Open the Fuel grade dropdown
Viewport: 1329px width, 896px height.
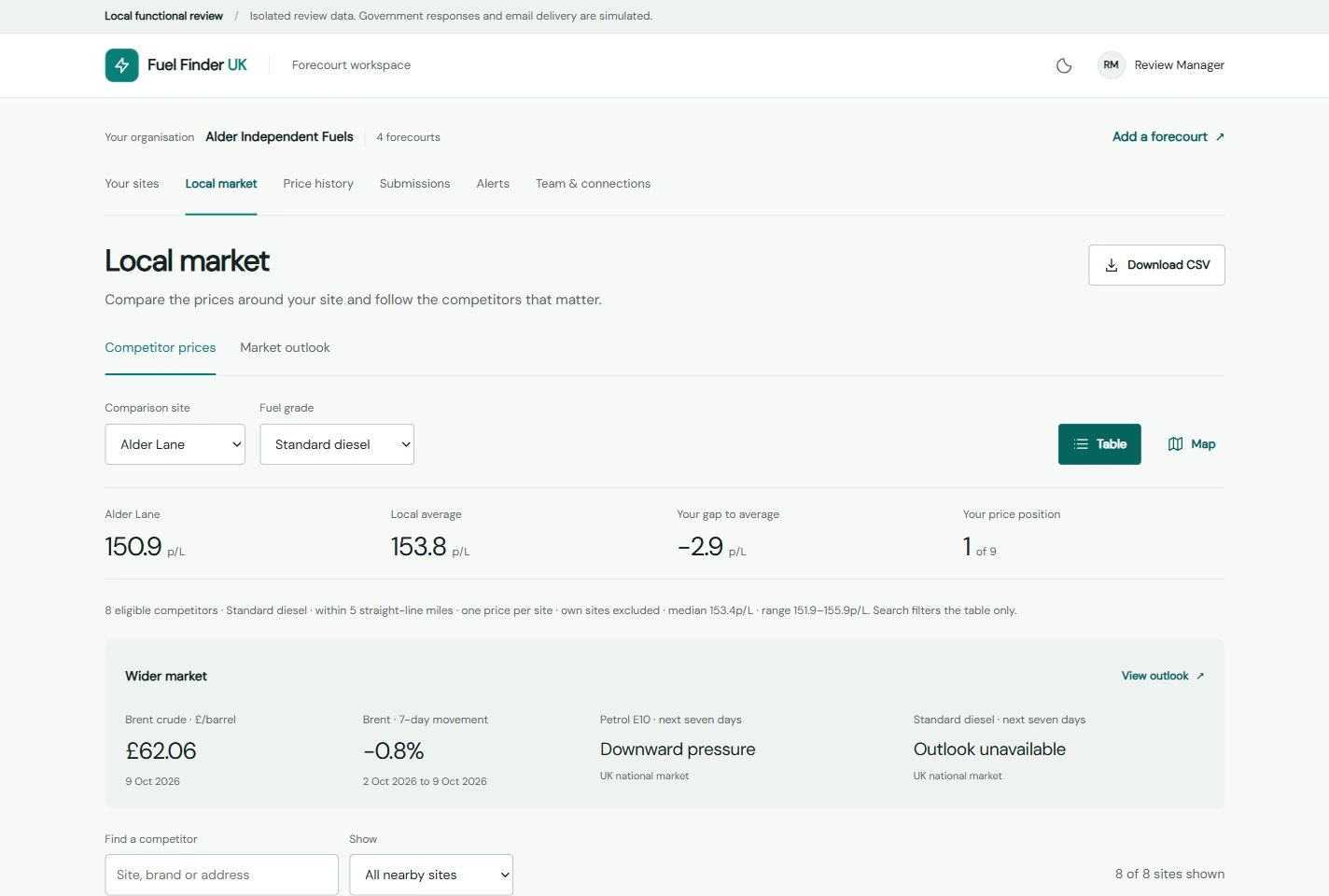(337, 444)
